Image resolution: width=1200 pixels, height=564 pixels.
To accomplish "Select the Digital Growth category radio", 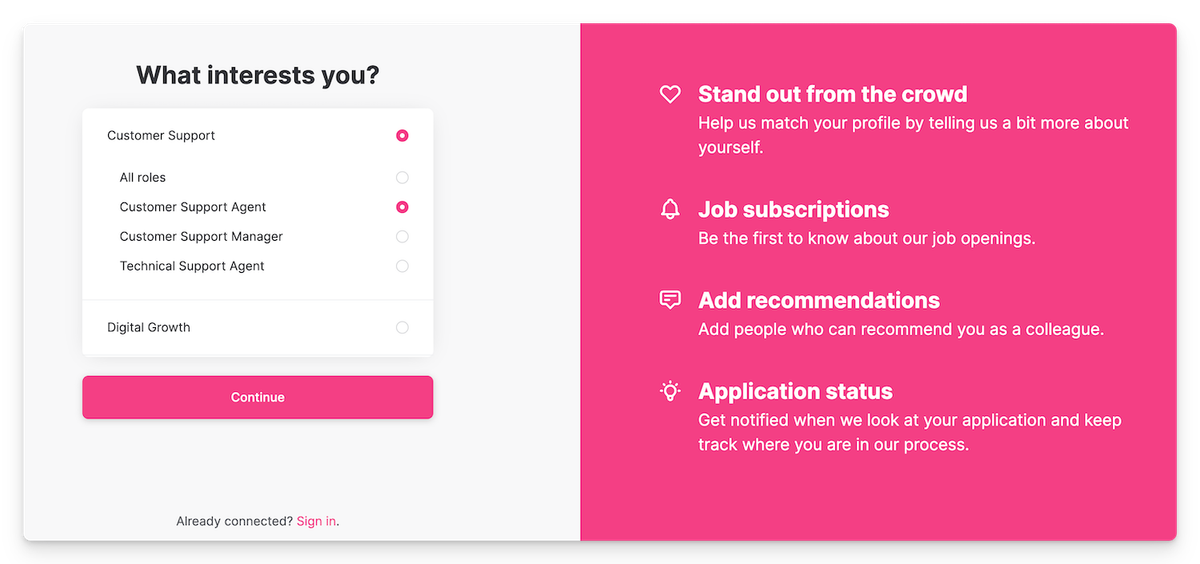I will pos(402,327).
